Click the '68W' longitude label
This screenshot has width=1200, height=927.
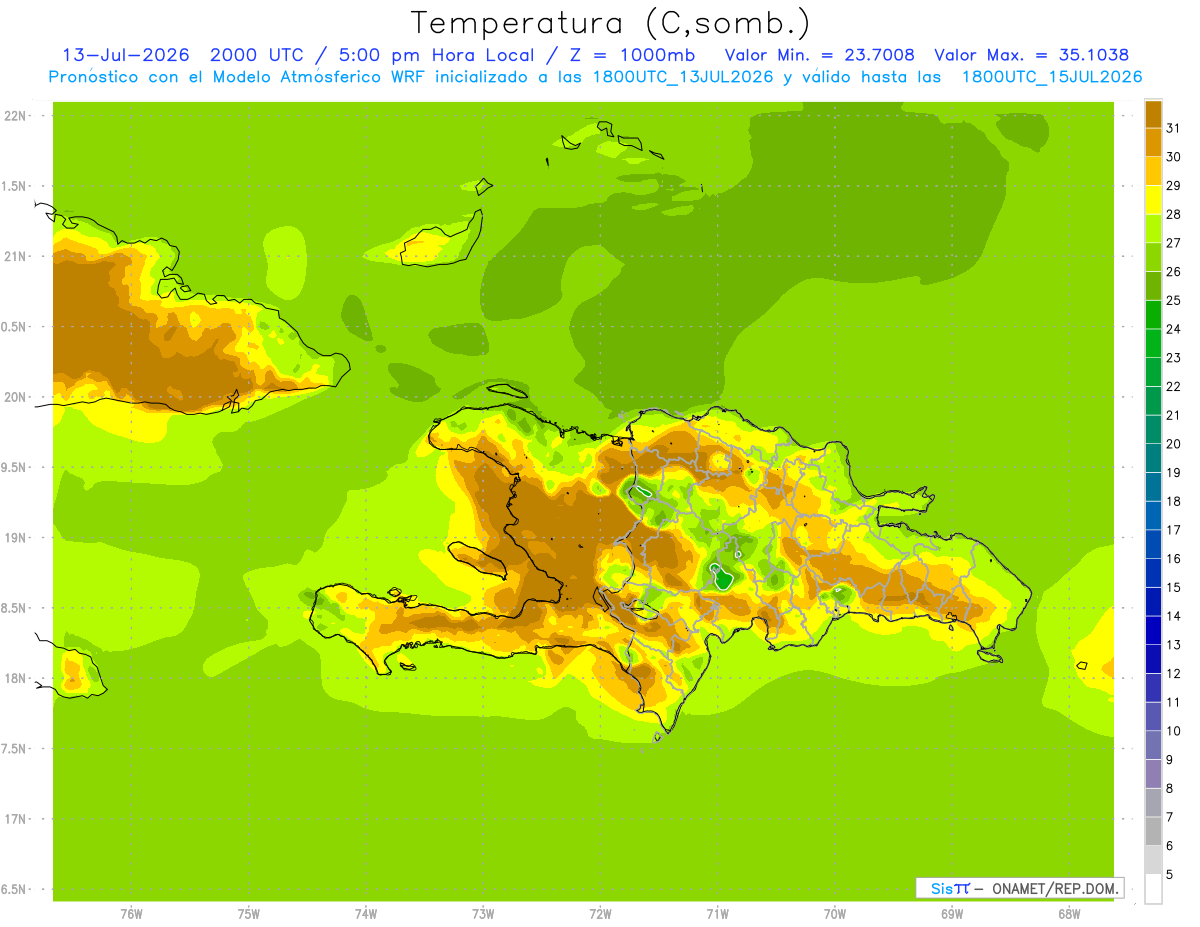[1069, 913]
